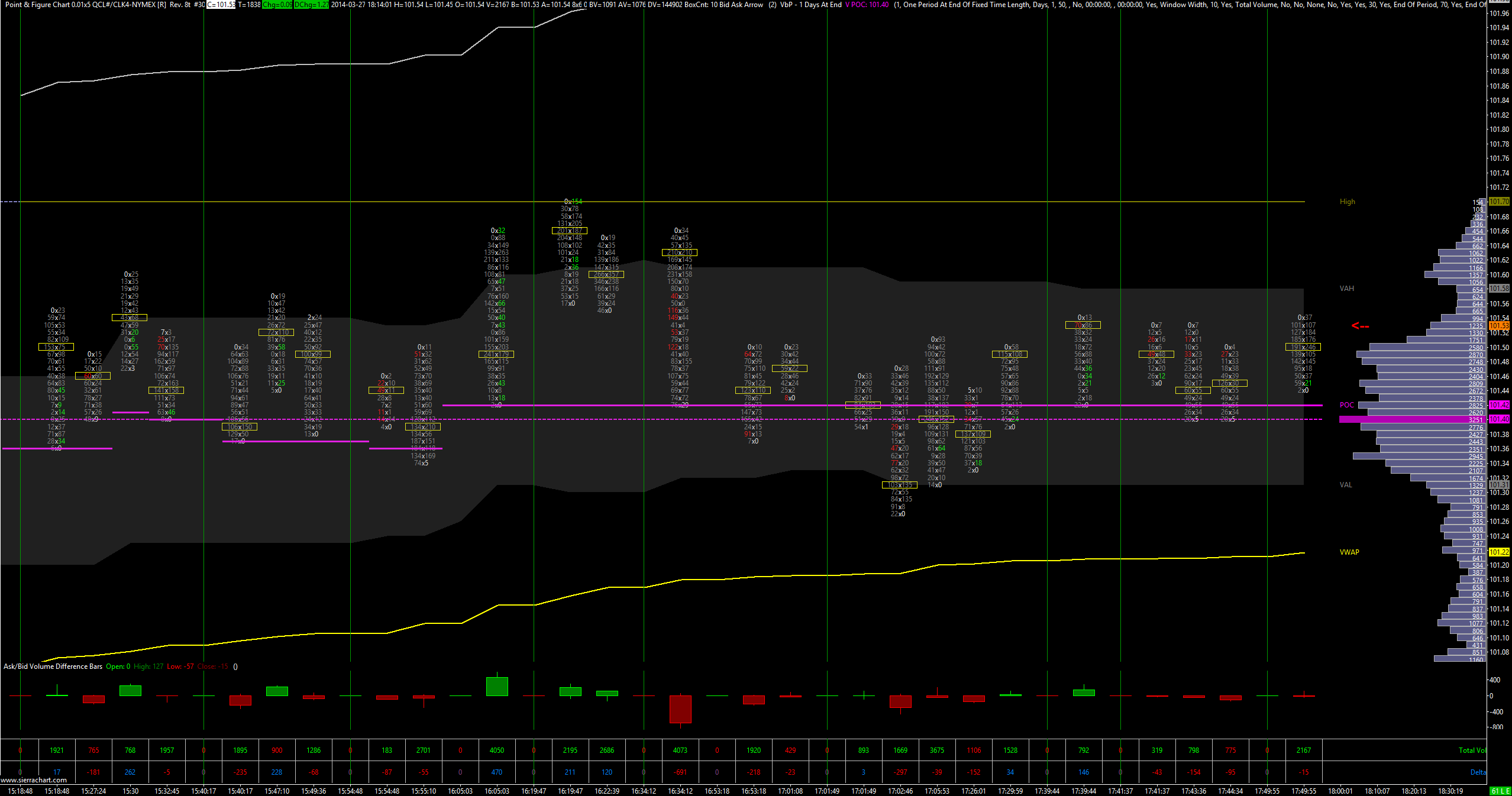Click the green '61 L E' status indicator
This screenshot has width=1512, height=796.
click(1500, 791)
